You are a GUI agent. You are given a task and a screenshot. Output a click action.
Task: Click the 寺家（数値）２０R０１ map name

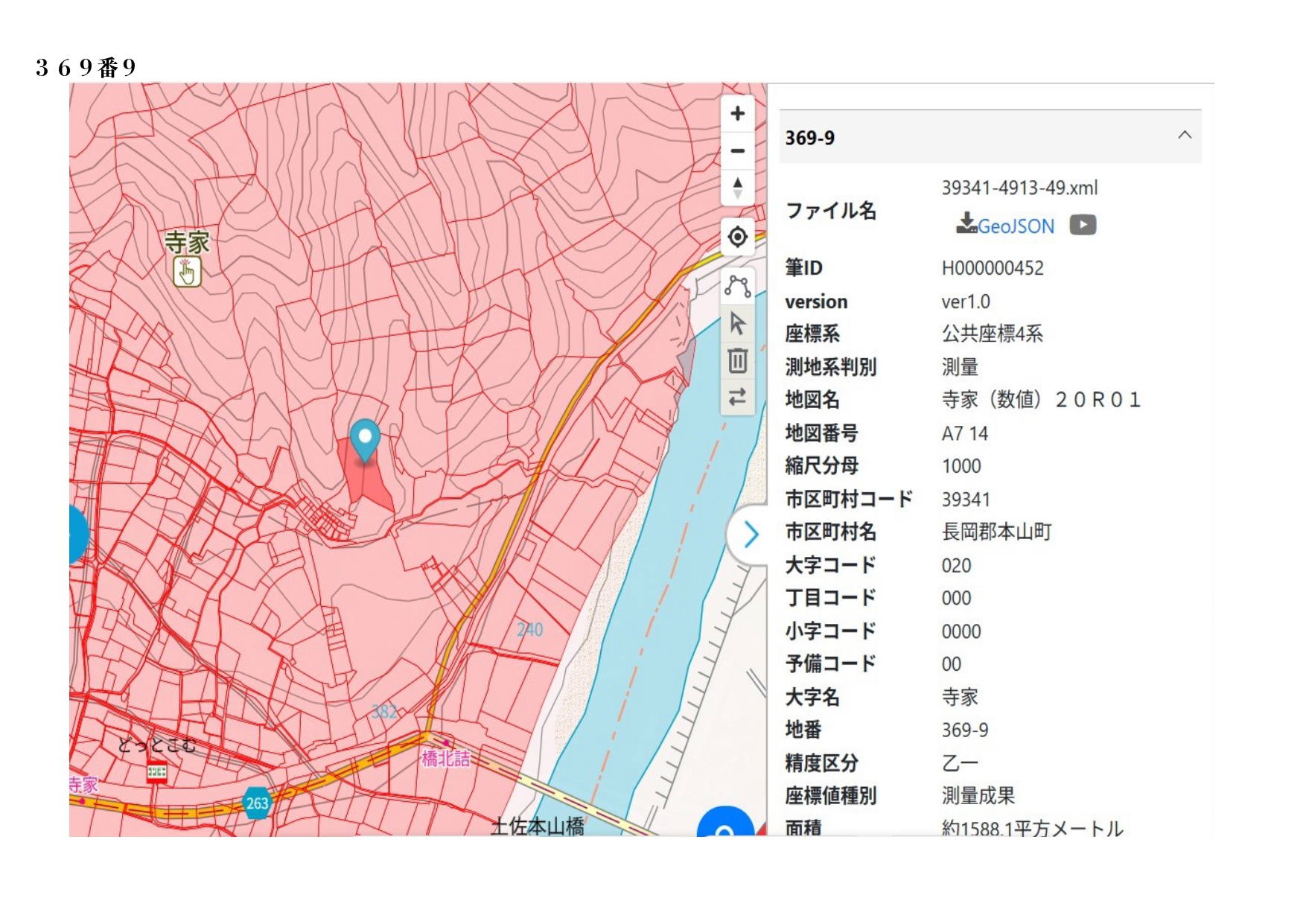1041,400
